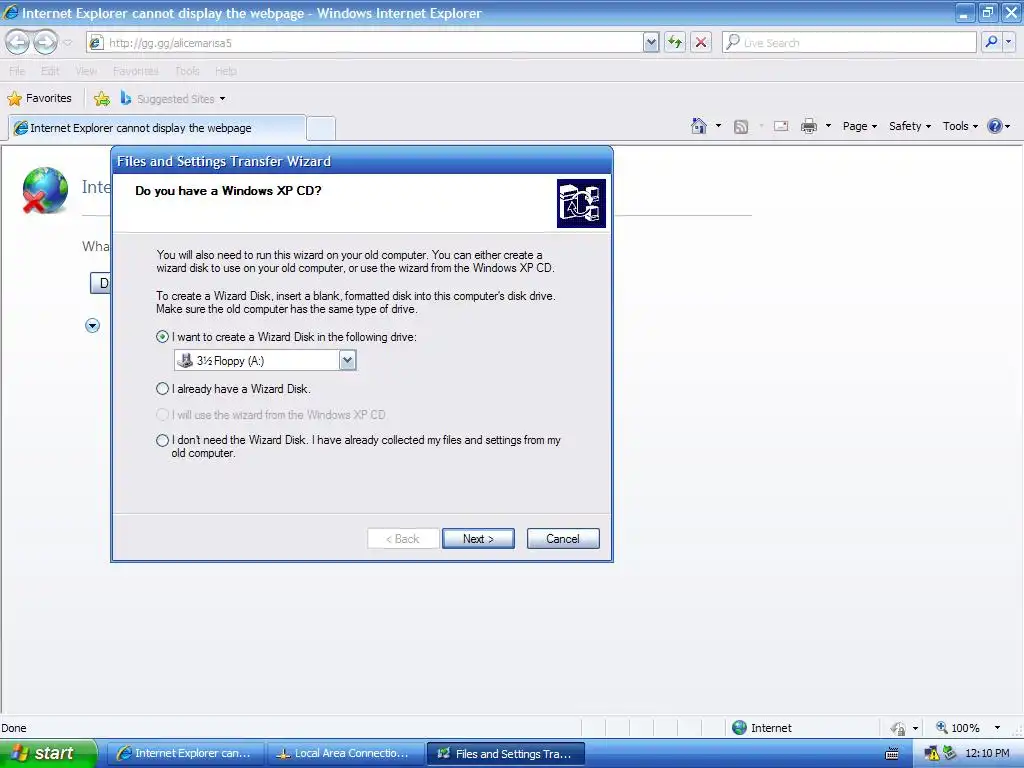
Task: Click the Add to Favorites Bar icon
Action: (x=102, y=99)
